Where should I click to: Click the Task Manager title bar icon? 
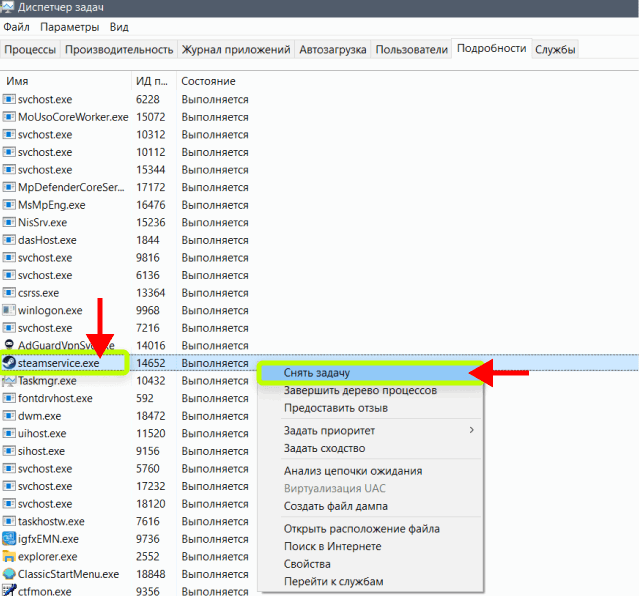(7, 7)
